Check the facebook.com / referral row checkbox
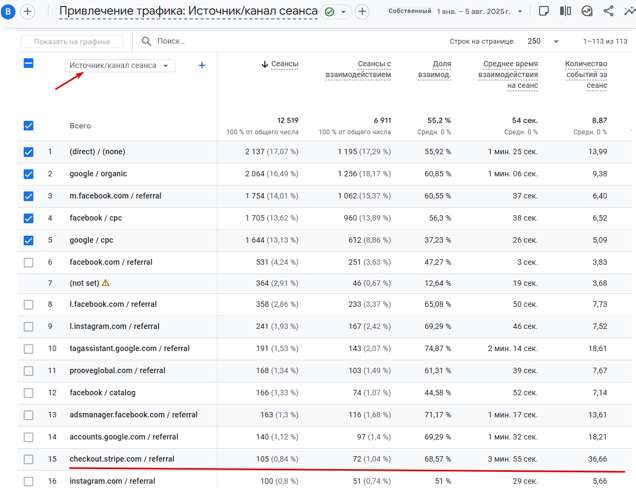The width and height of the screenshot is (636, 491). pos(28,263)
